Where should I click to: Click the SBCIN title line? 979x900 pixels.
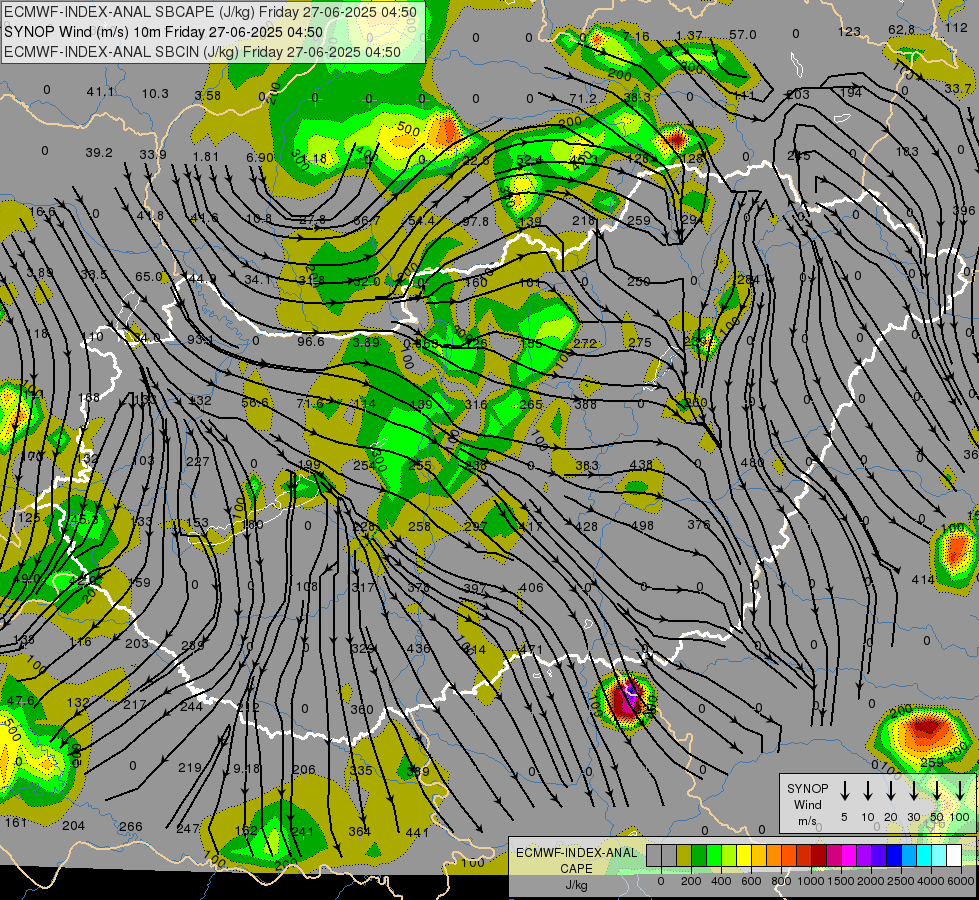tap(202, 52)
